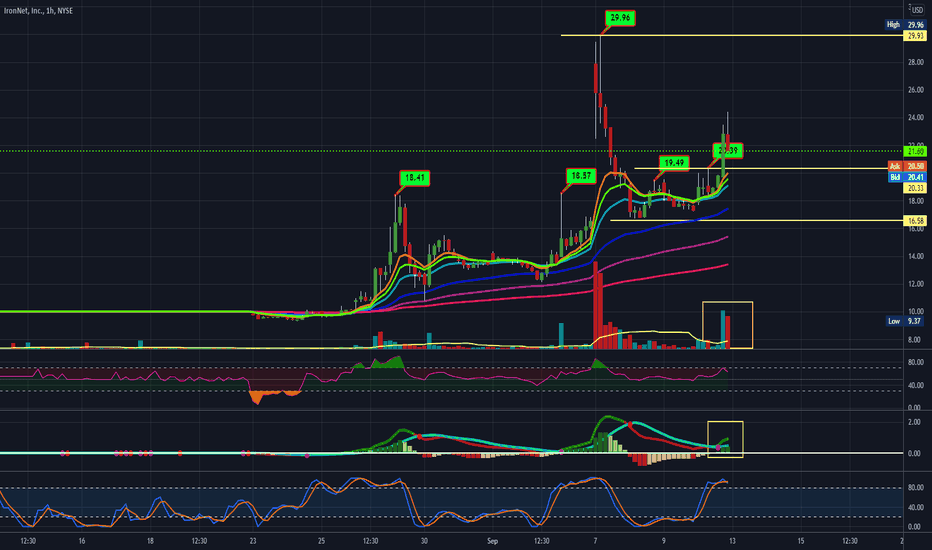Click the 25 date label on time axis
The width and height of the screenshot is (932, 550).
click(321, 541)
